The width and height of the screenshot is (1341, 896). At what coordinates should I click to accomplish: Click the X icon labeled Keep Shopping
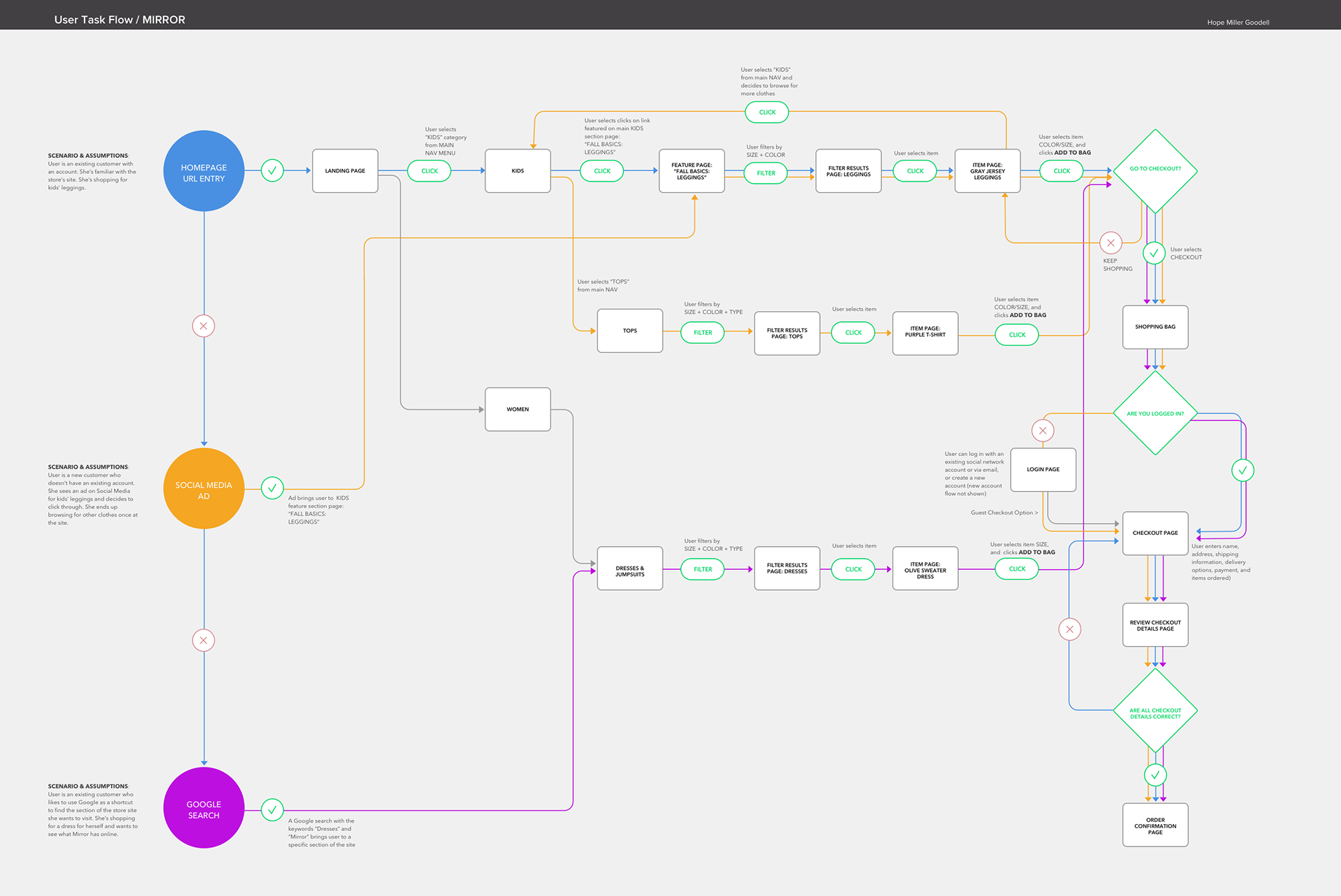[x=1111, y=243]
